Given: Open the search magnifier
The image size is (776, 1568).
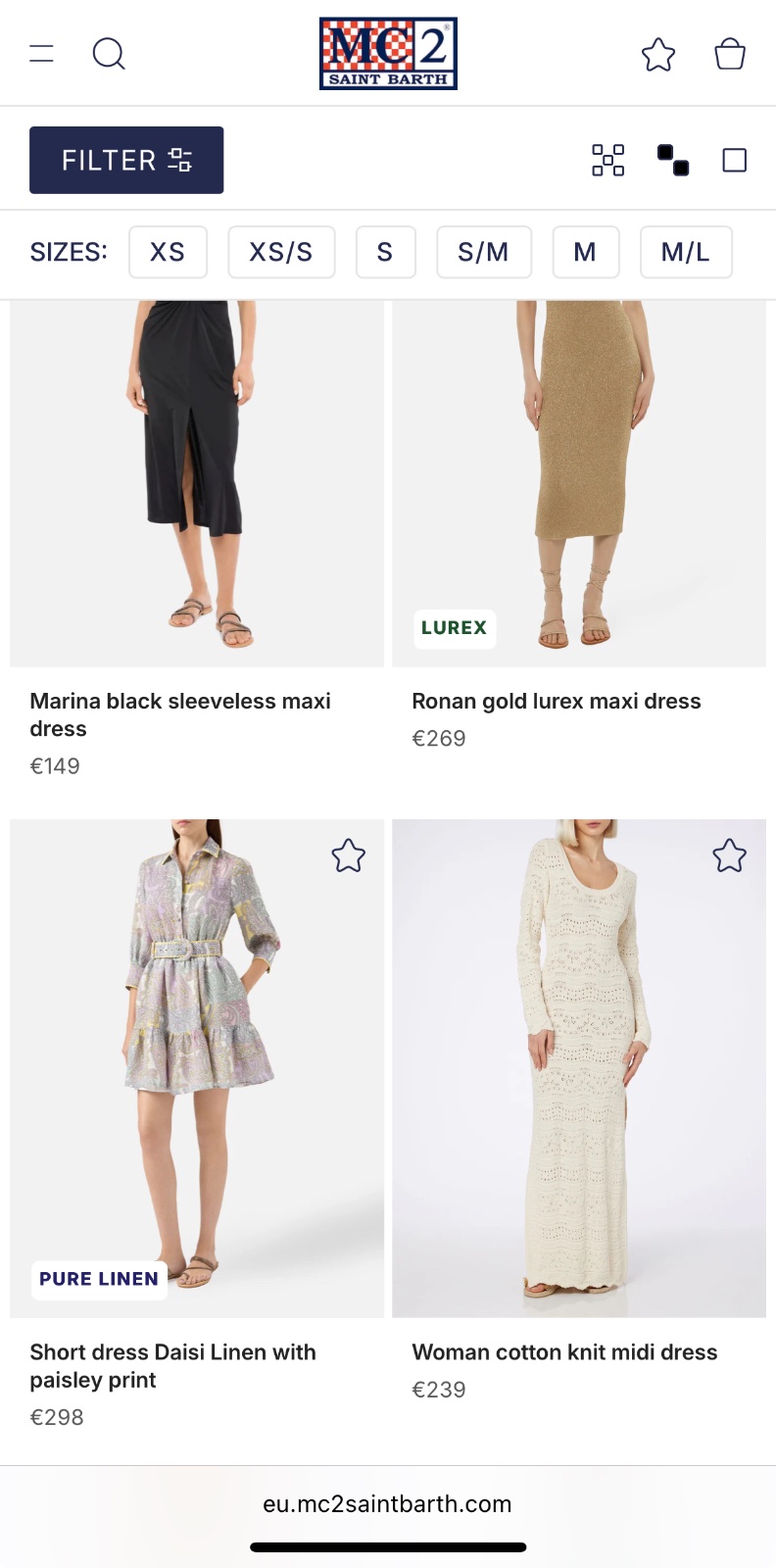Looking at the screenshot, I should coord(109,54).
